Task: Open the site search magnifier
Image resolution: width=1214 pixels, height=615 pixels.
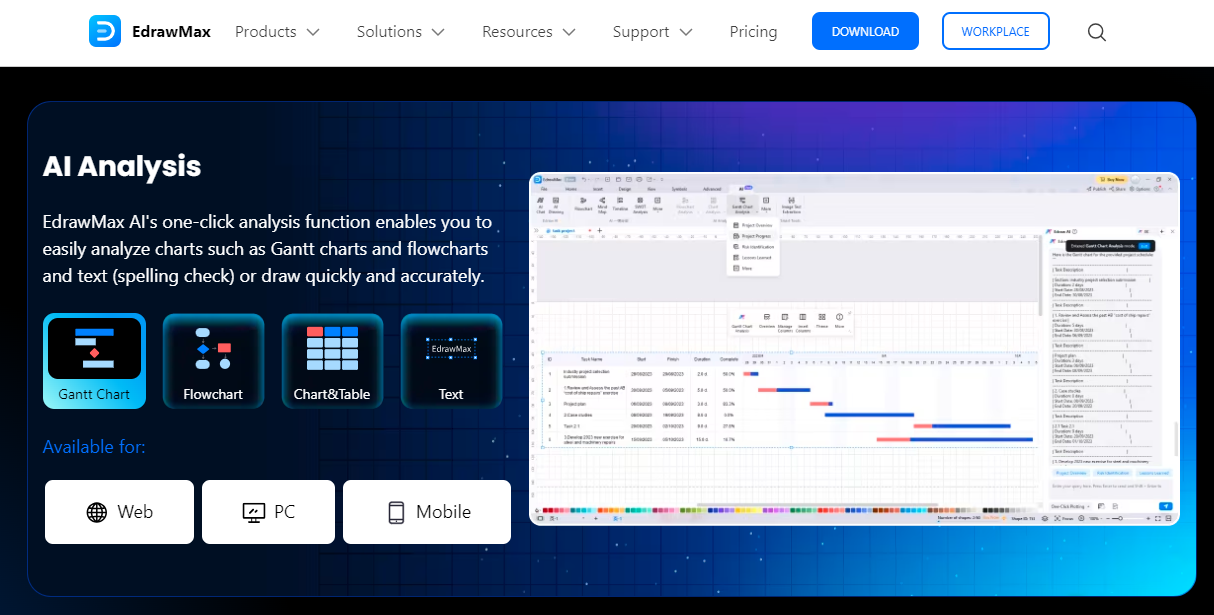Action: (1097, 32)
